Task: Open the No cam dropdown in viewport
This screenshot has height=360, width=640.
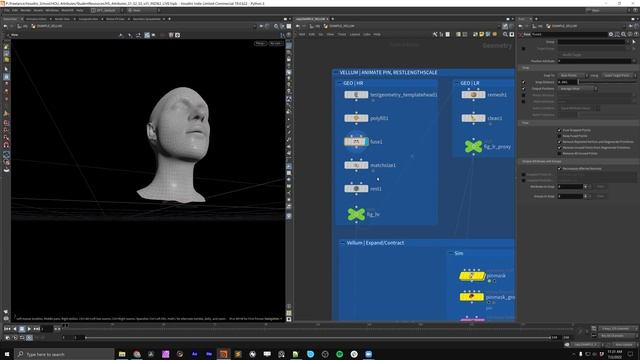Action: point(276,43)
